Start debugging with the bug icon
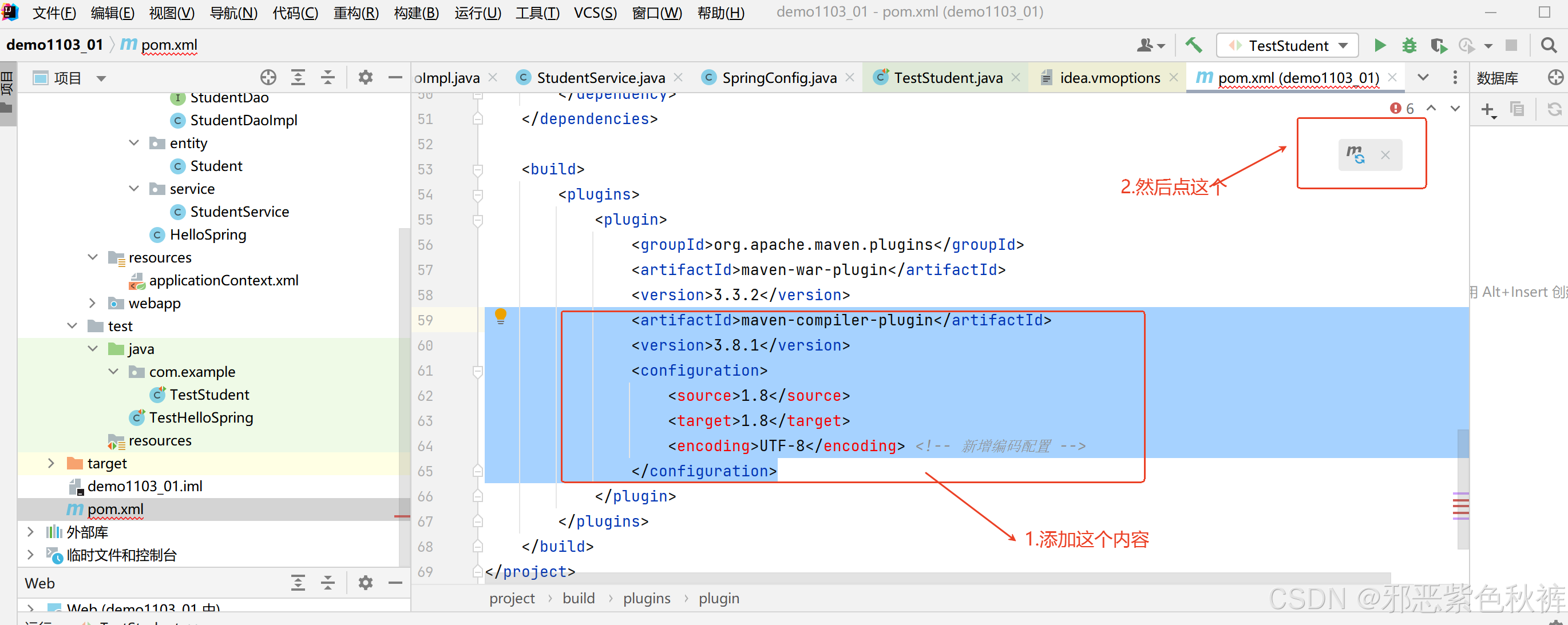1568x625 pixels. click(x=1409, y=46)
